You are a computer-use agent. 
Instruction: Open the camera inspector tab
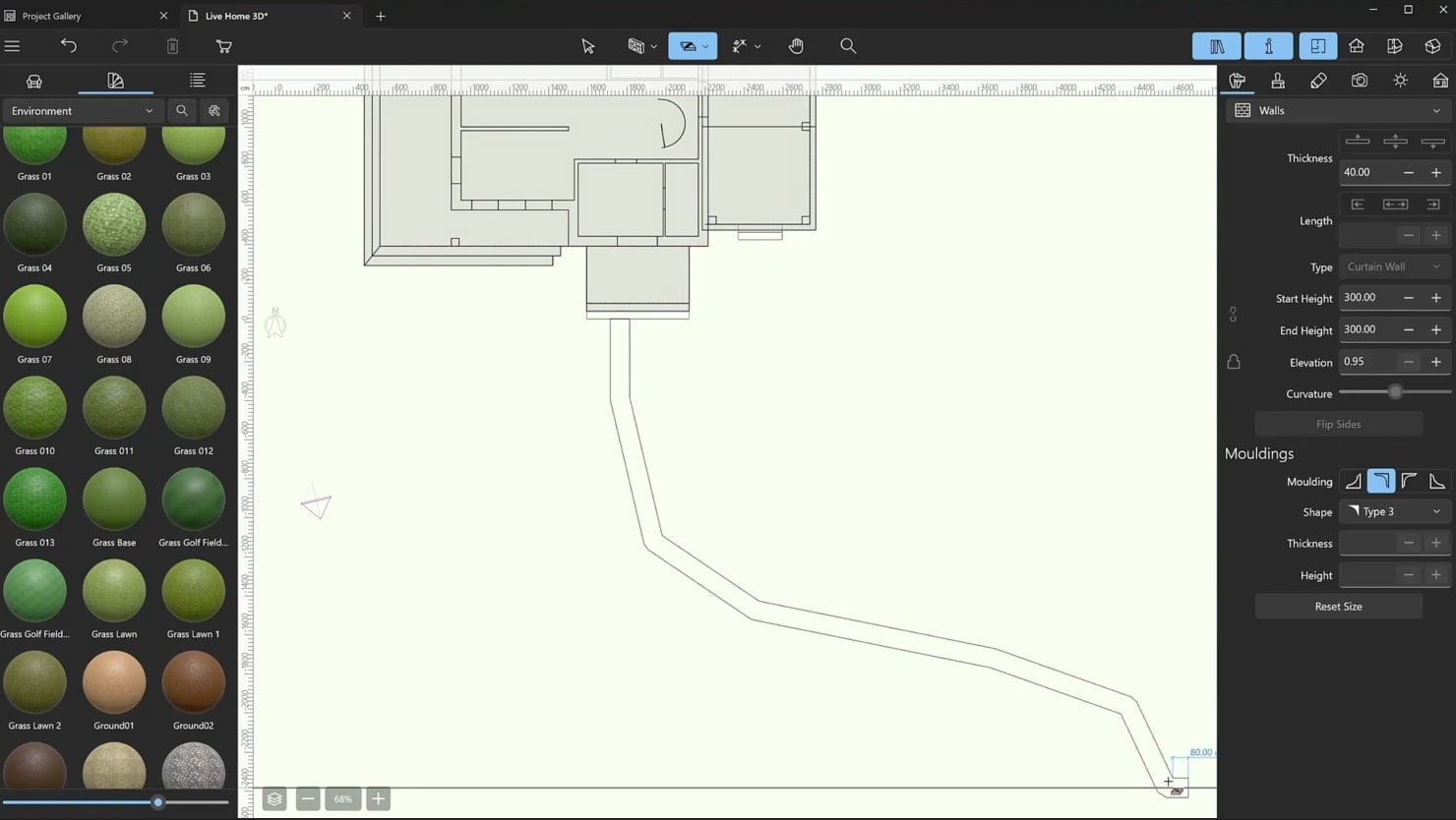click(x=1360, y=81)
